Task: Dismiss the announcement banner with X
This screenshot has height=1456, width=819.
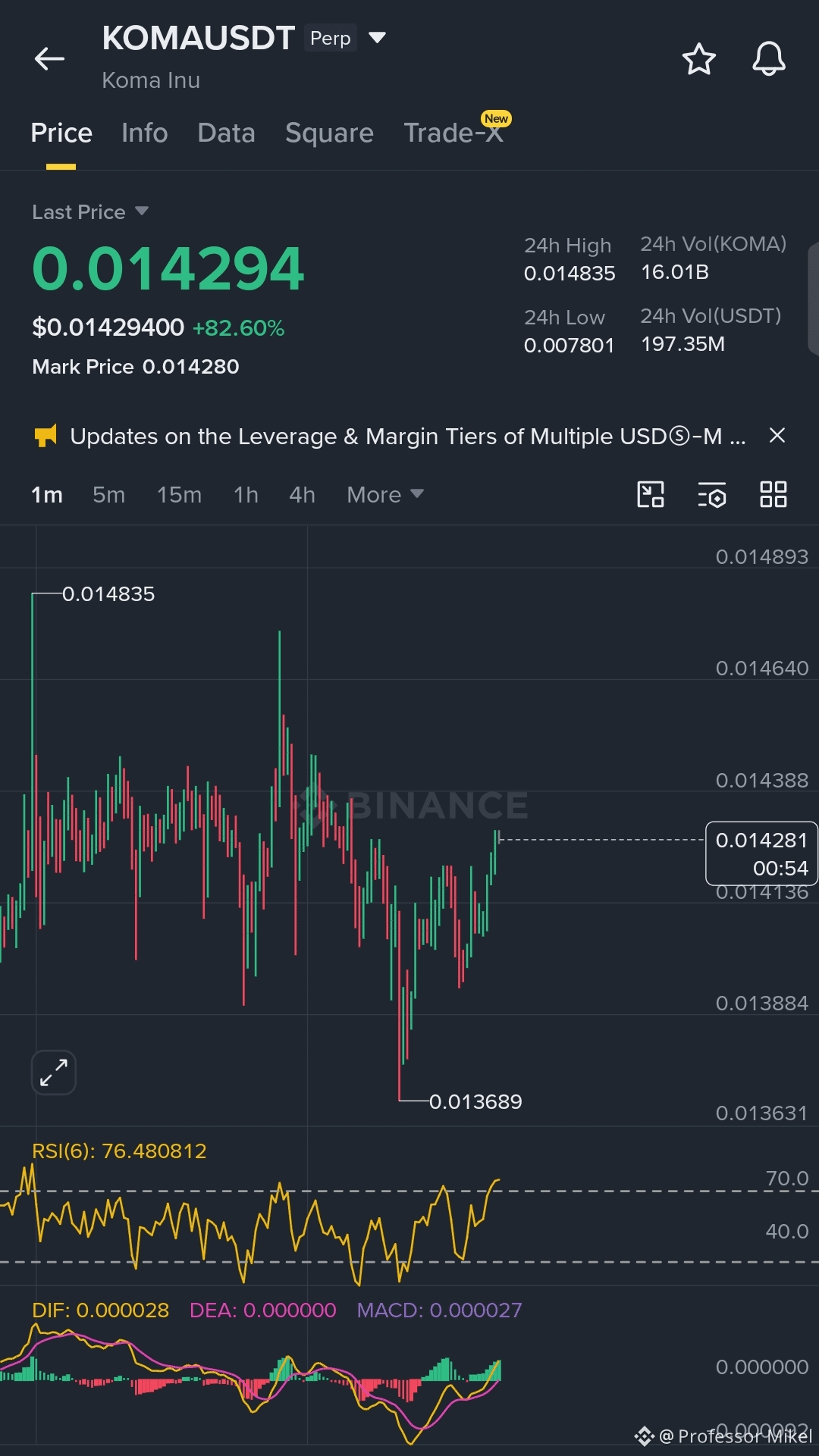Action: click(777, 435)
